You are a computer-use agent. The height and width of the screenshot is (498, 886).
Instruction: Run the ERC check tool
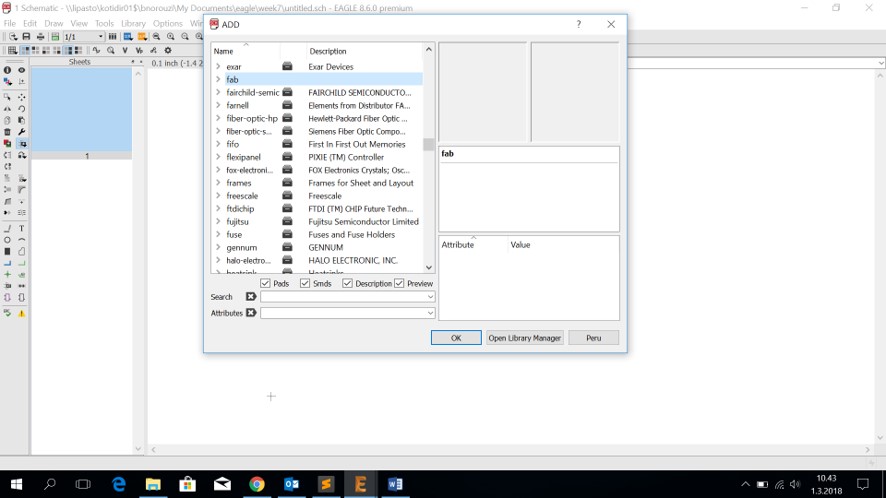point(7,313)
